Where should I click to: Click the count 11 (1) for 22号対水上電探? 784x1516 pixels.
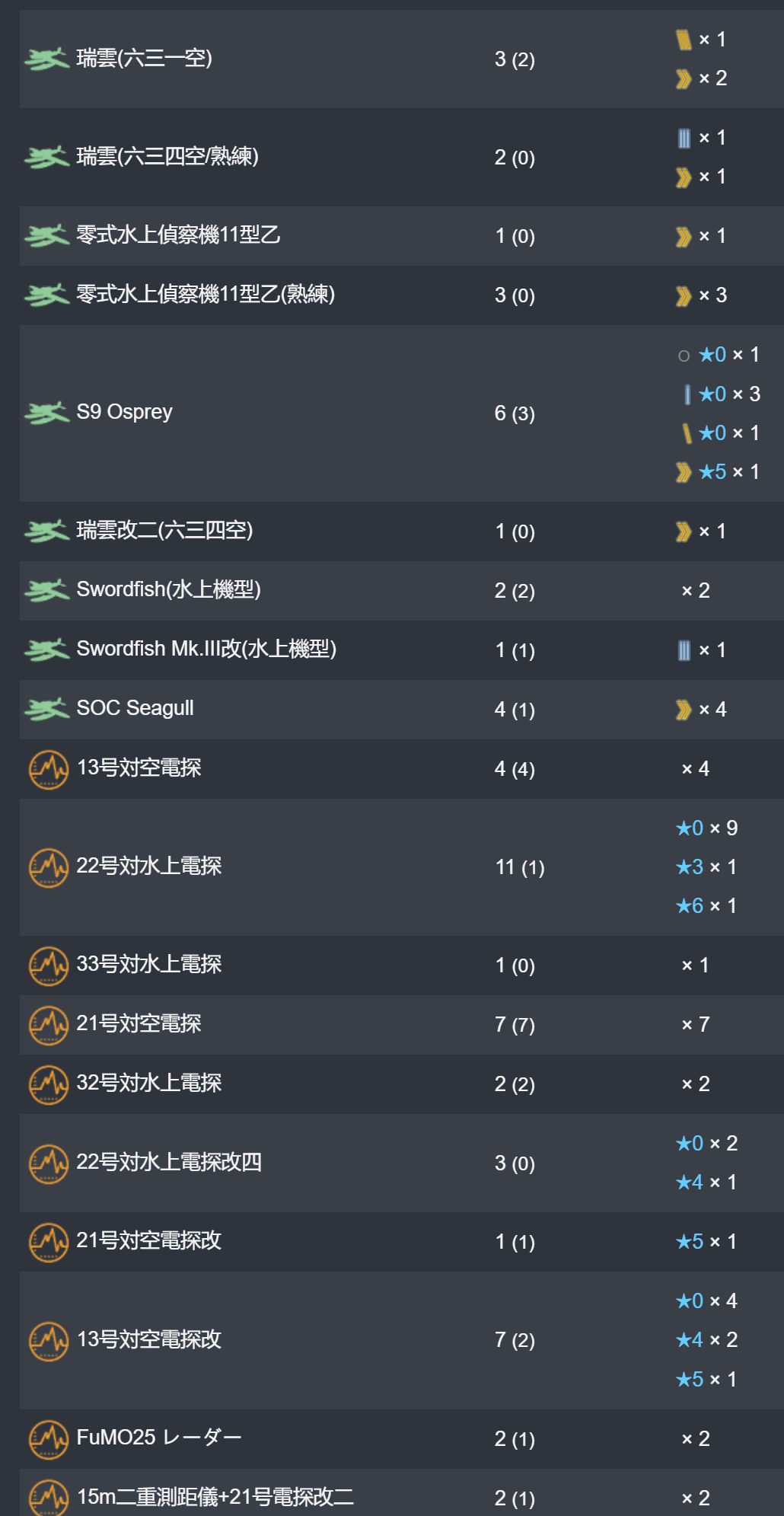(519, 867)
